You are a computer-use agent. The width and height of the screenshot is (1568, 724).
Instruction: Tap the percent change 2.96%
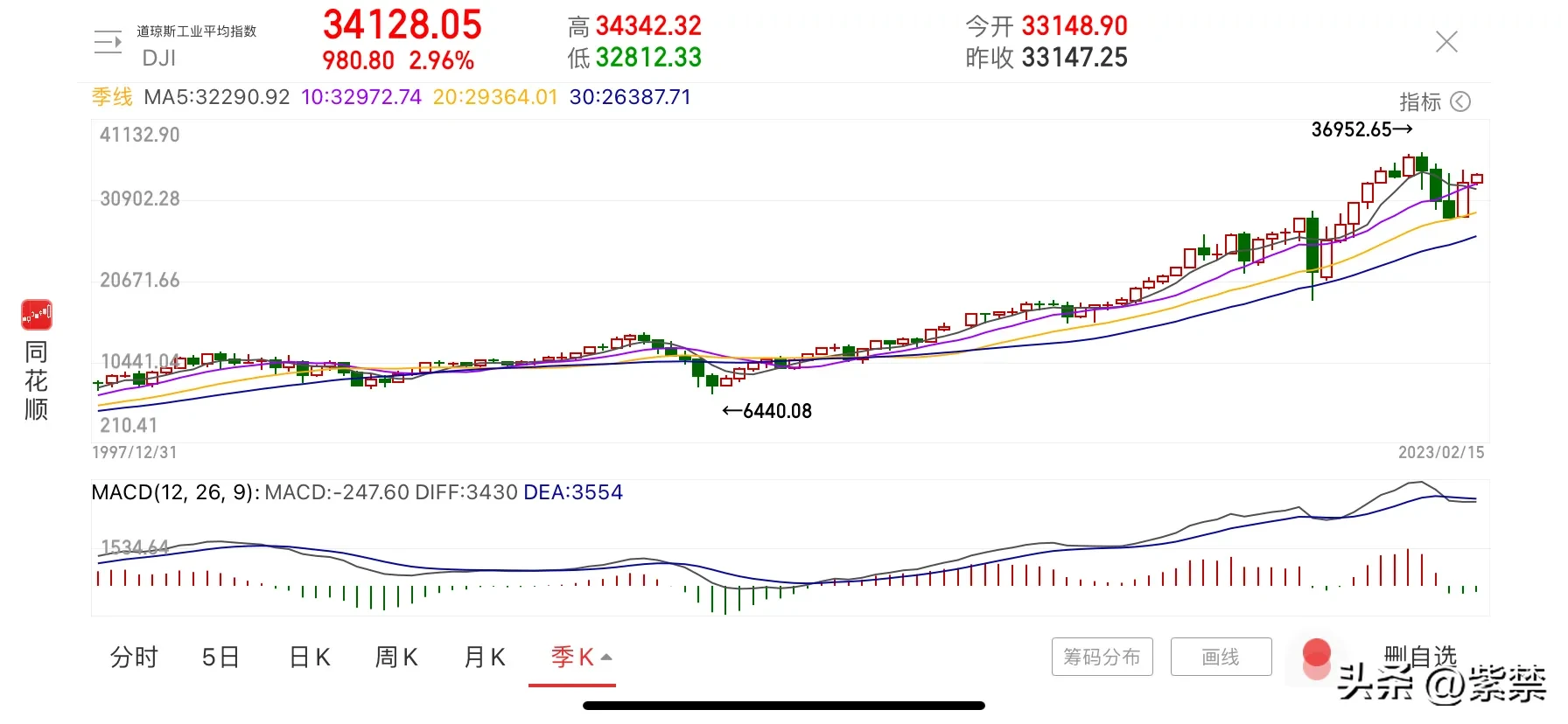[x=442, y=60]
